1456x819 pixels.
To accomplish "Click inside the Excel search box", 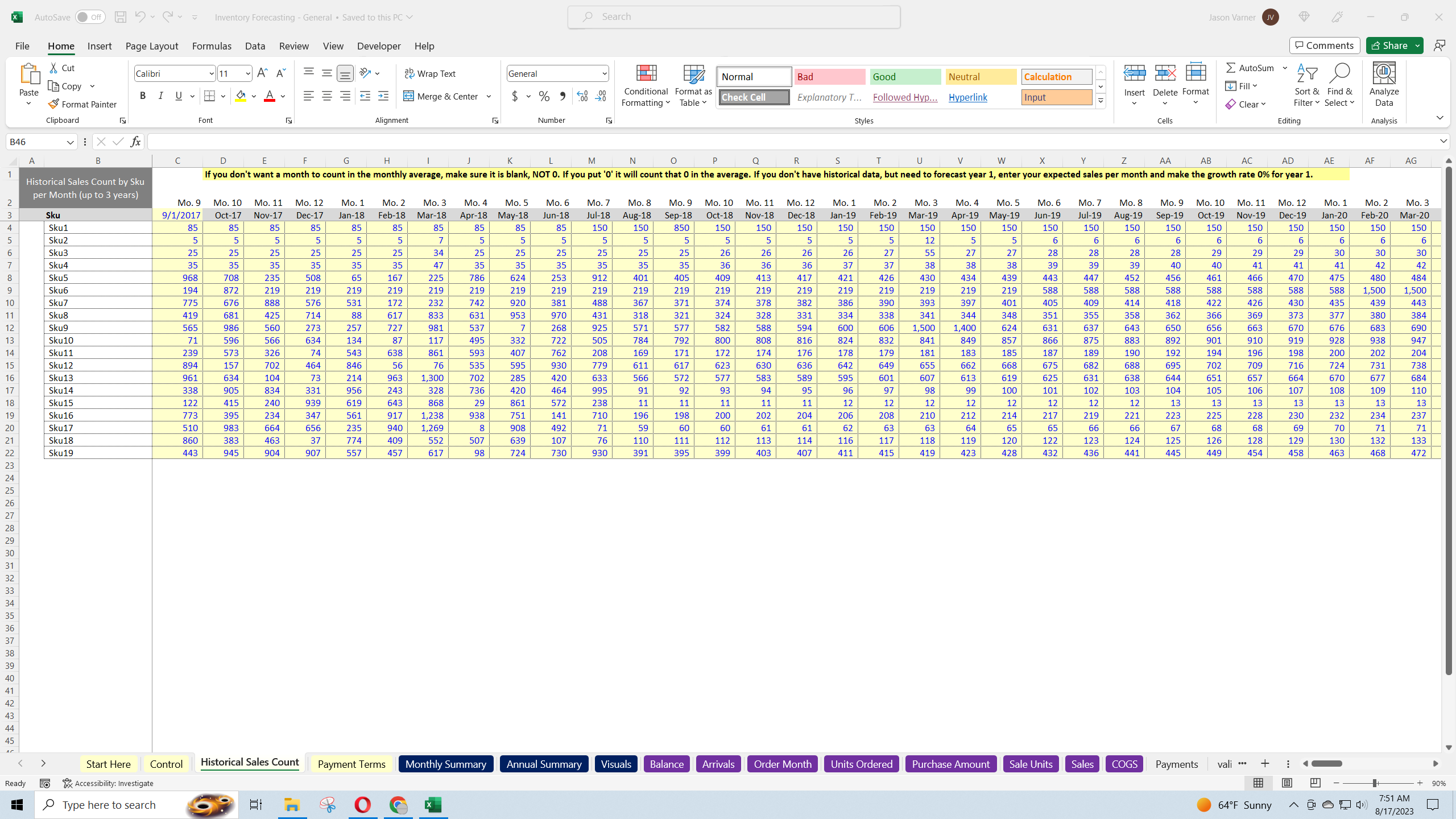I will point(733,16).
